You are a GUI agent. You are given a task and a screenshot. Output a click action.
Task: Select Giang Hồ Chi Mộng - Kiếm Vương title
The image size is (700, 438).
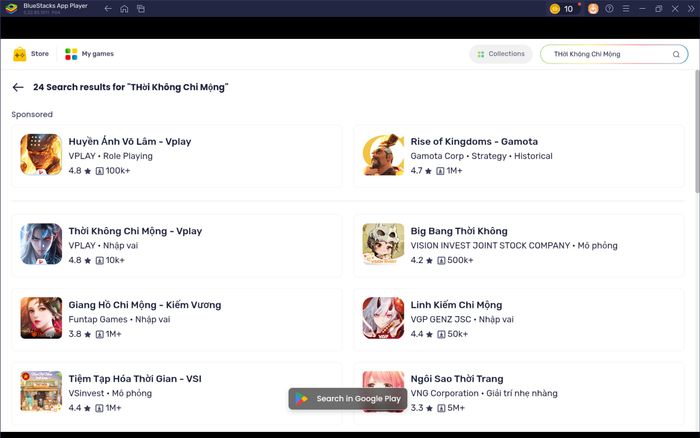coord(145,305)
